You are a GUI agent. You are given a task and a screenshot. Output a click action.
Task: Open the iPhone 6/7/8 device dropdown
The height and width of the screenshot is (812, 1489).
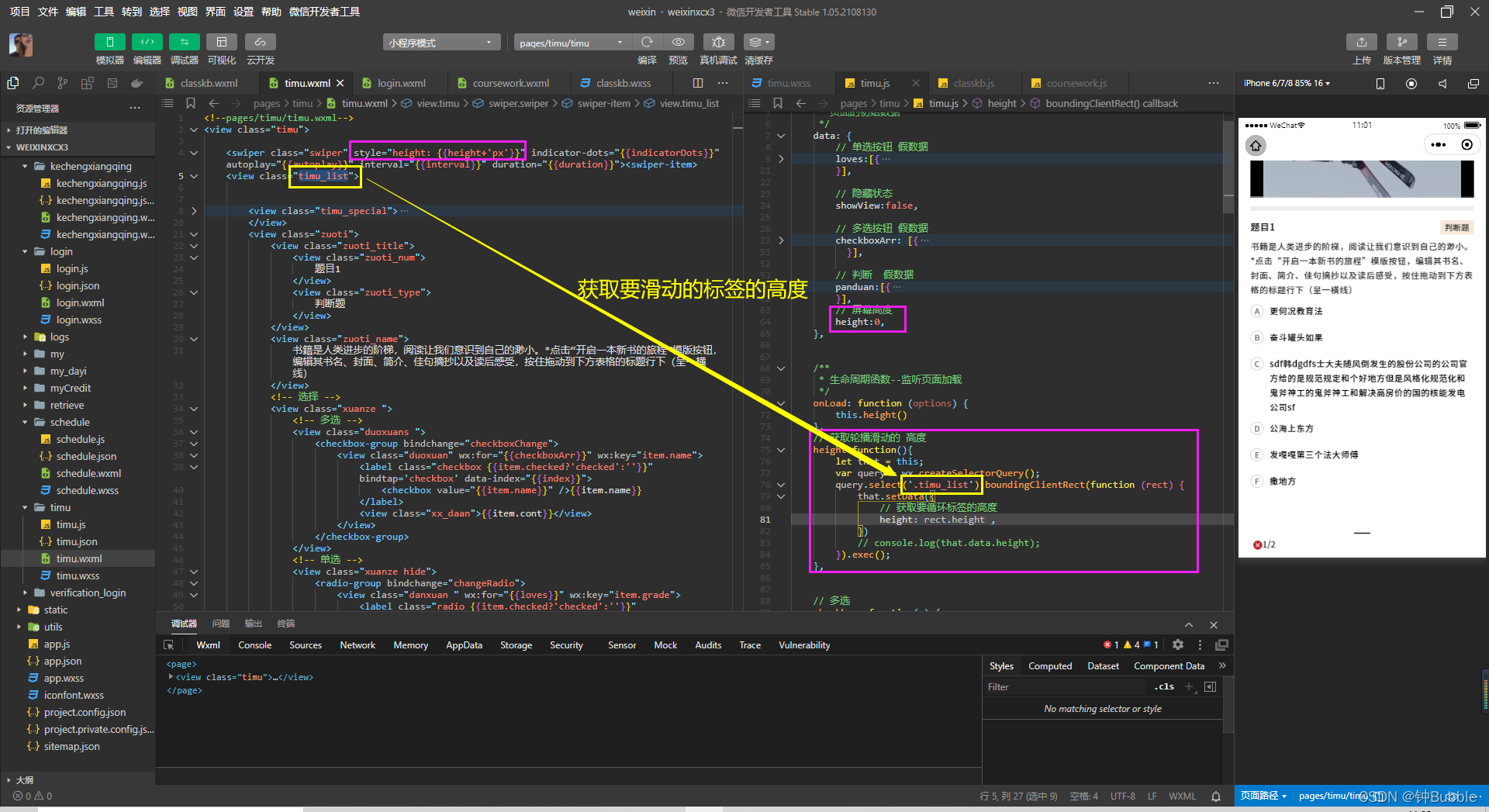point(1287,83)
